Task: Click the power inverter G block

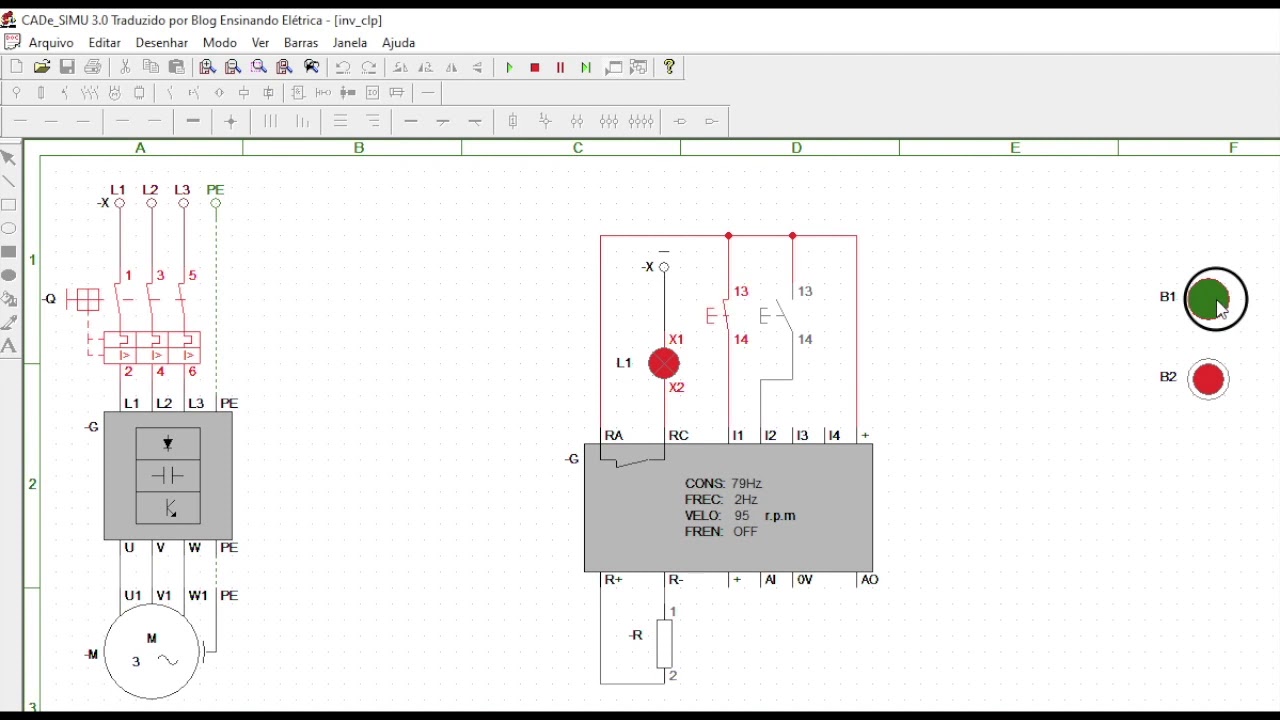Action: click(x=169, y=476)
